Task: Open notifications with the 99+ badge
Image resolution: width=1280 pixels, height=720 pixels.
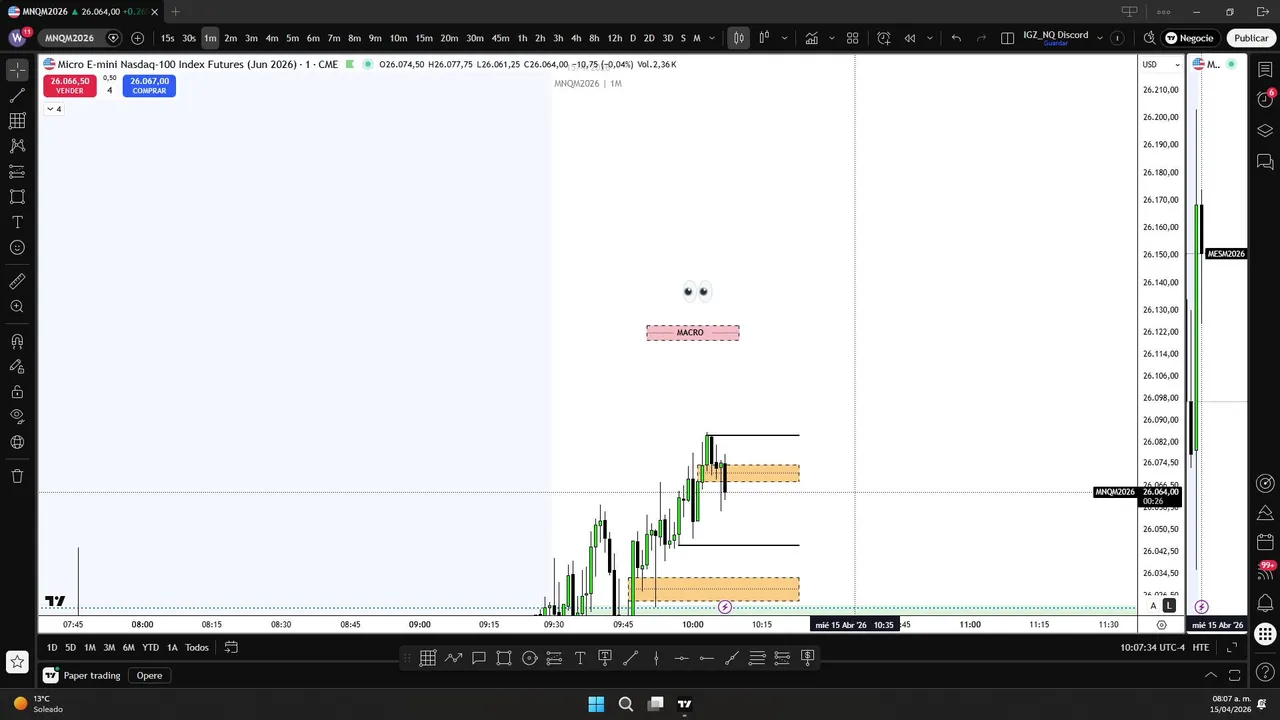Action: tap(1266, 571)
